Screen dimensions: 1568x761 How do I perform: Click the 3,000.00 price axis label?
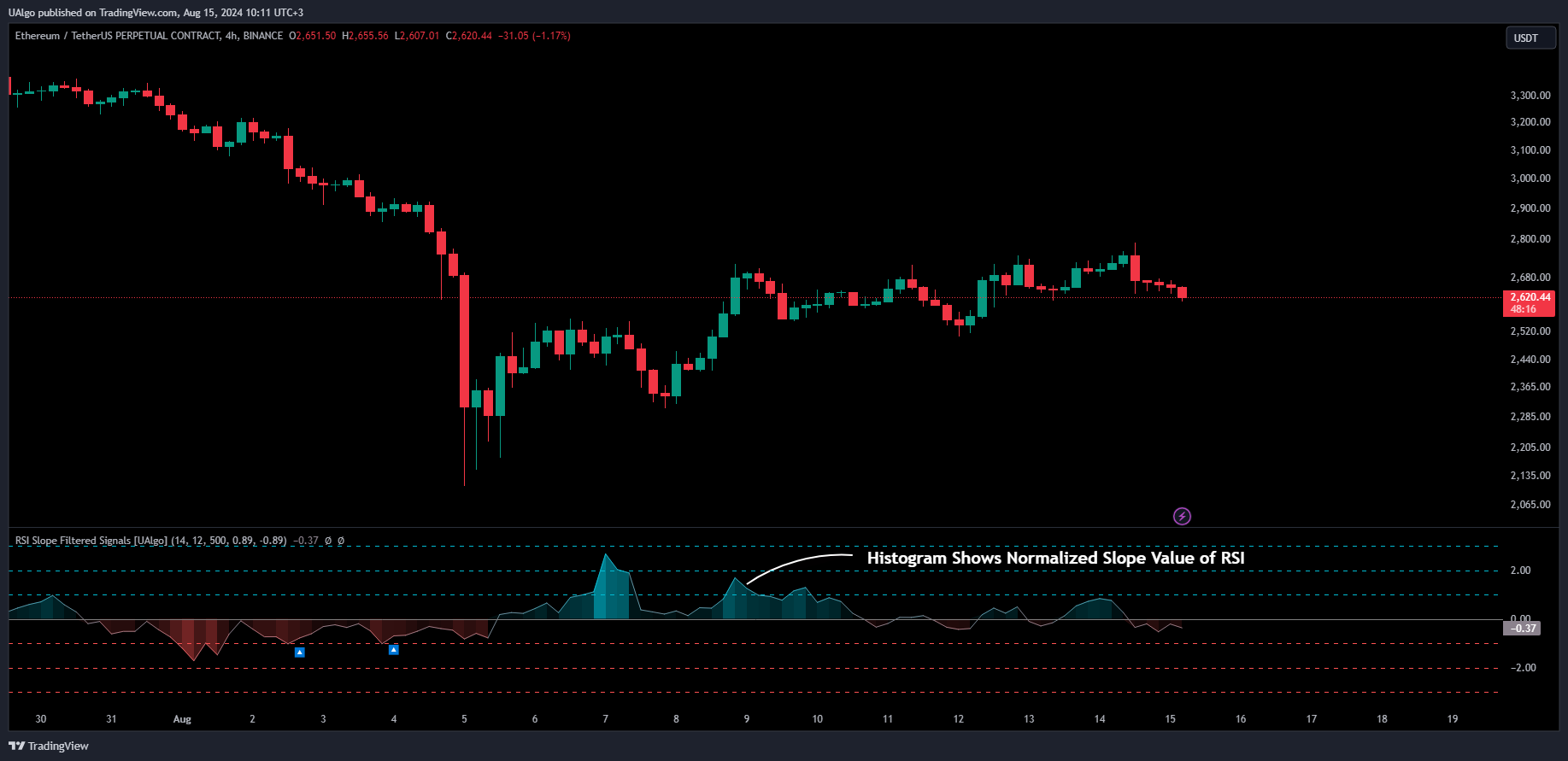(x=1530, y=179)
